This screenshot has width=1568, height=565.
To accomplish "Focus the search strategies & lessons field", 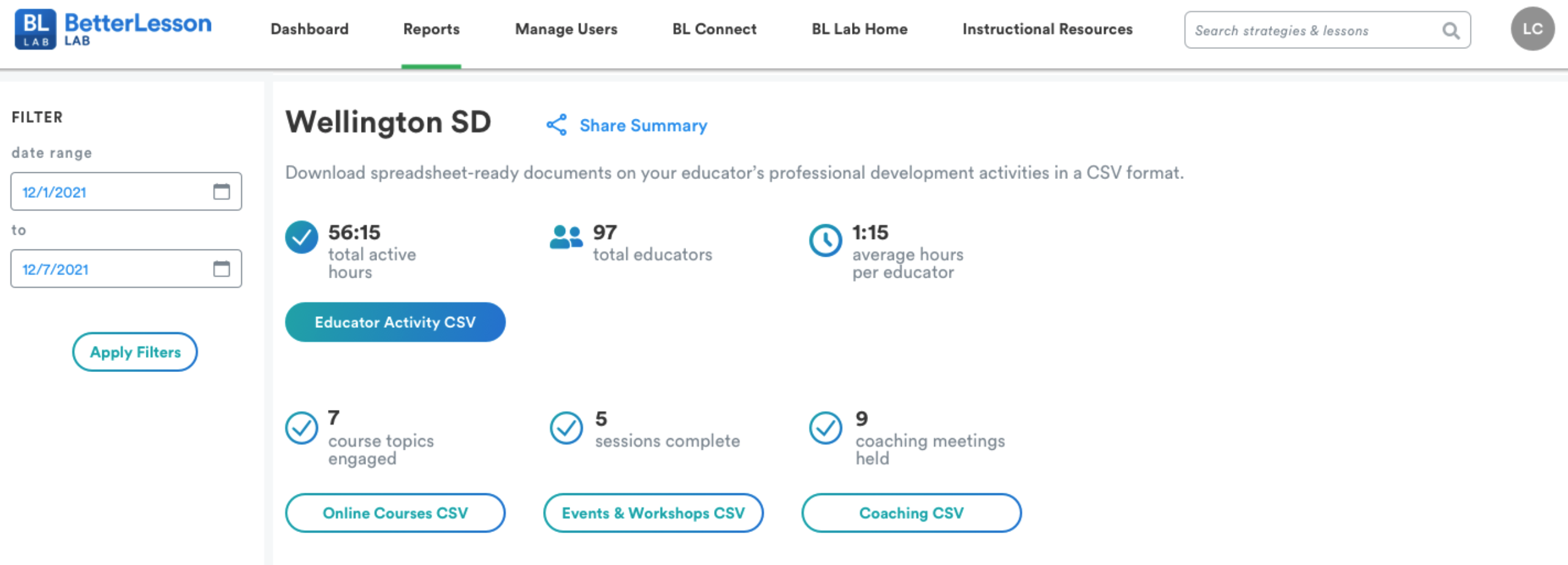I will click(x=1312, y=31).
